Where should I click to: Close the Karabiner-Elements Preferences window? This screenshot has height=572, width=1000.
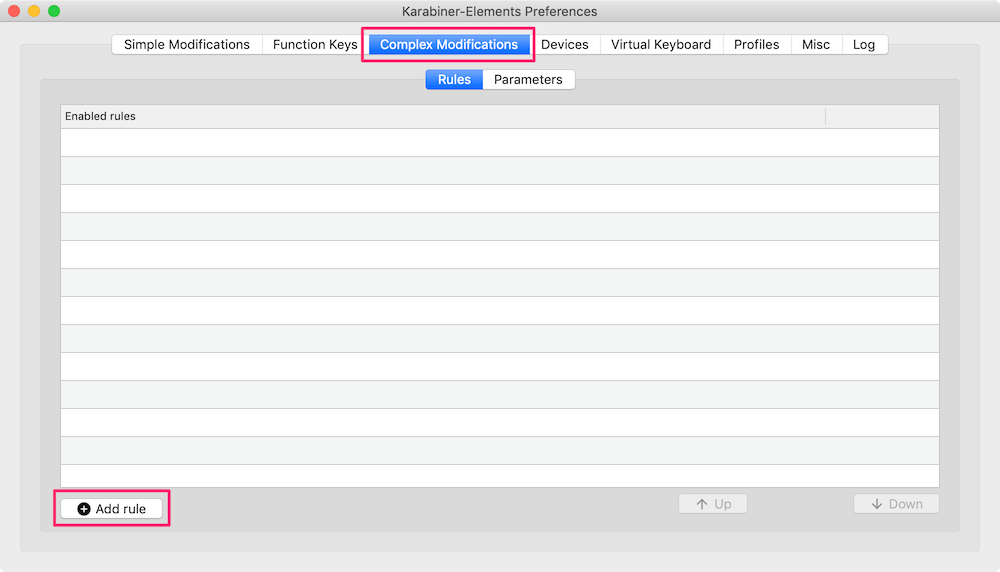pyautogui.click(x=14, y=11)
